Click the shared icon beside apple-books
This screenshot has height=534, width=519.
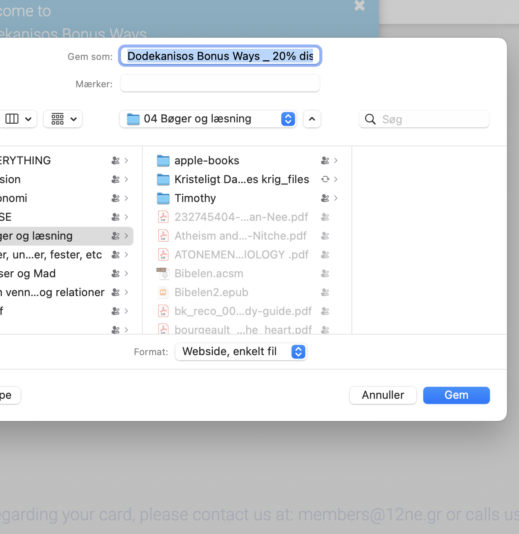click(325, 160)
